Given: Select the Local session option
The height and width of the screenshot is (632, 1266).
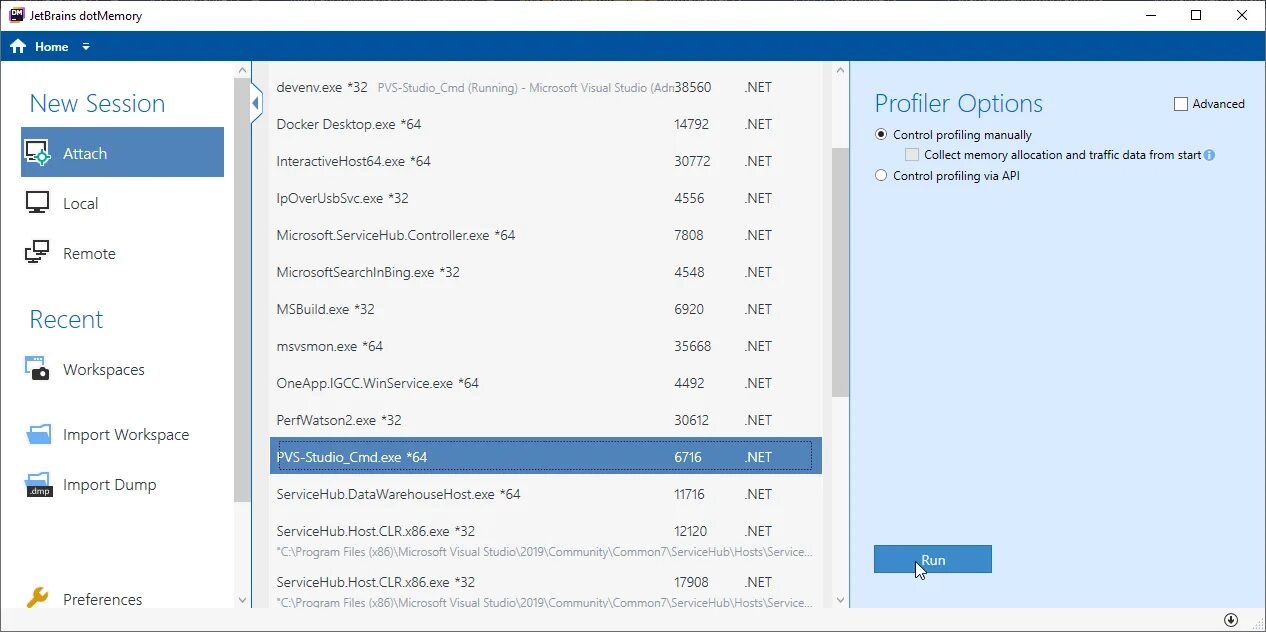Looking at the screenshot, I should 122,203.
